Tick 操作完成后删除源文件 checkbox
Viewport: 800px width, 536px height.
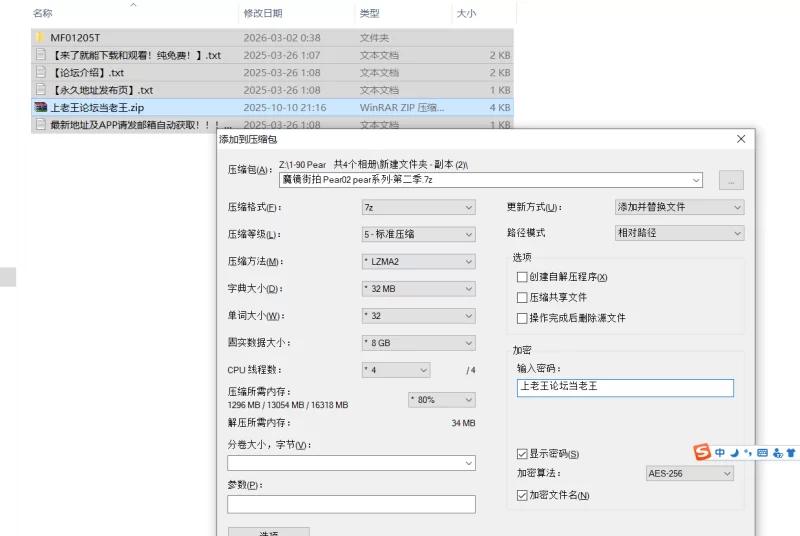click(522, 318)
